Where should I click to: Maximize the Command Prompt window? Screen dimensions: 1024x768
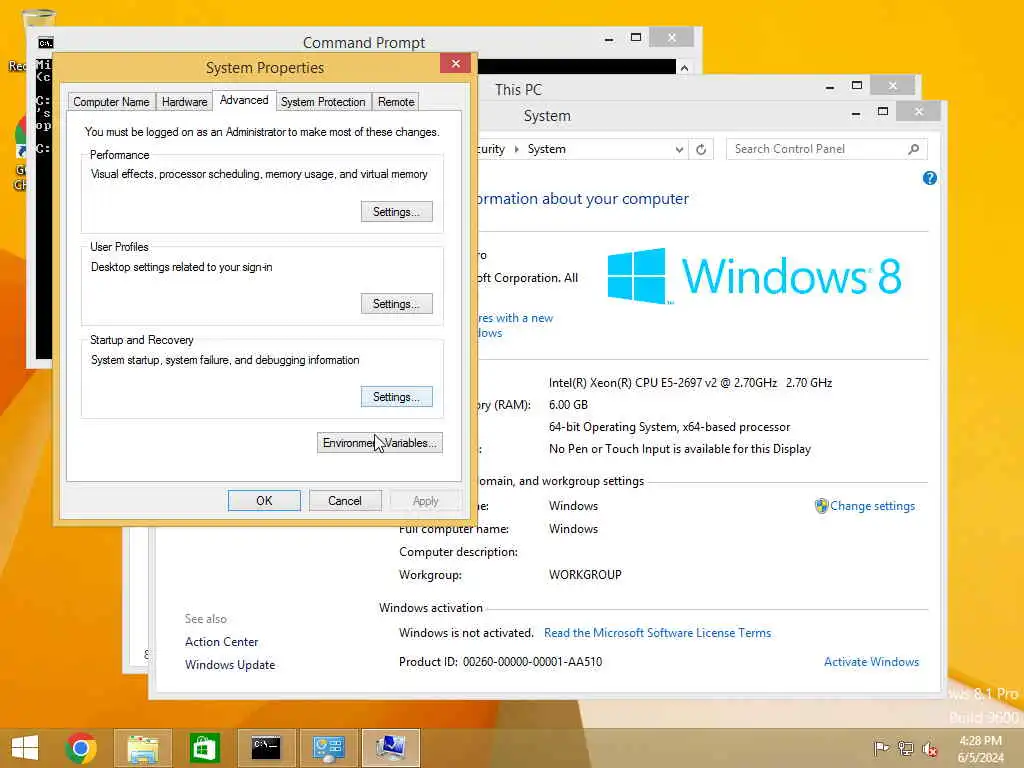[635, 38]
